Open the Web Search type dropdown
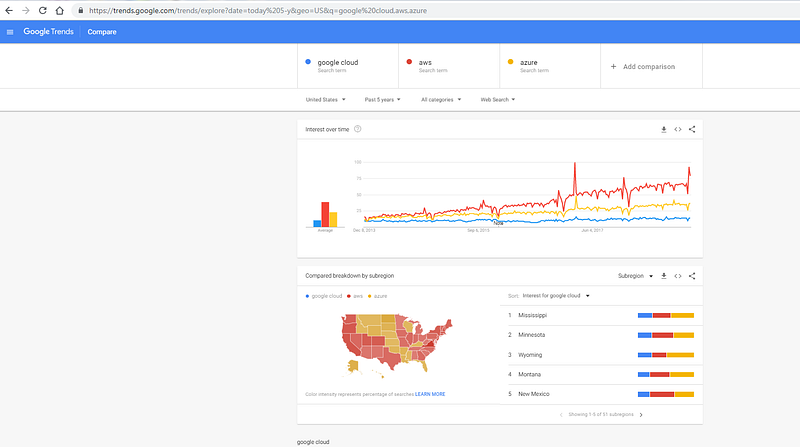Image resolution: width=800 pixels, height=447 pixels. click(497, 100)
